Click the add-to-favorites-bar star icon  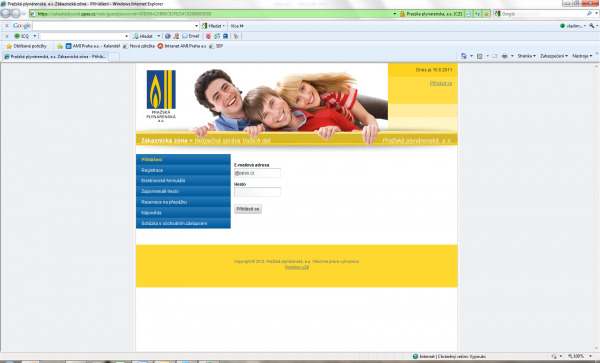tap(60, 46)
